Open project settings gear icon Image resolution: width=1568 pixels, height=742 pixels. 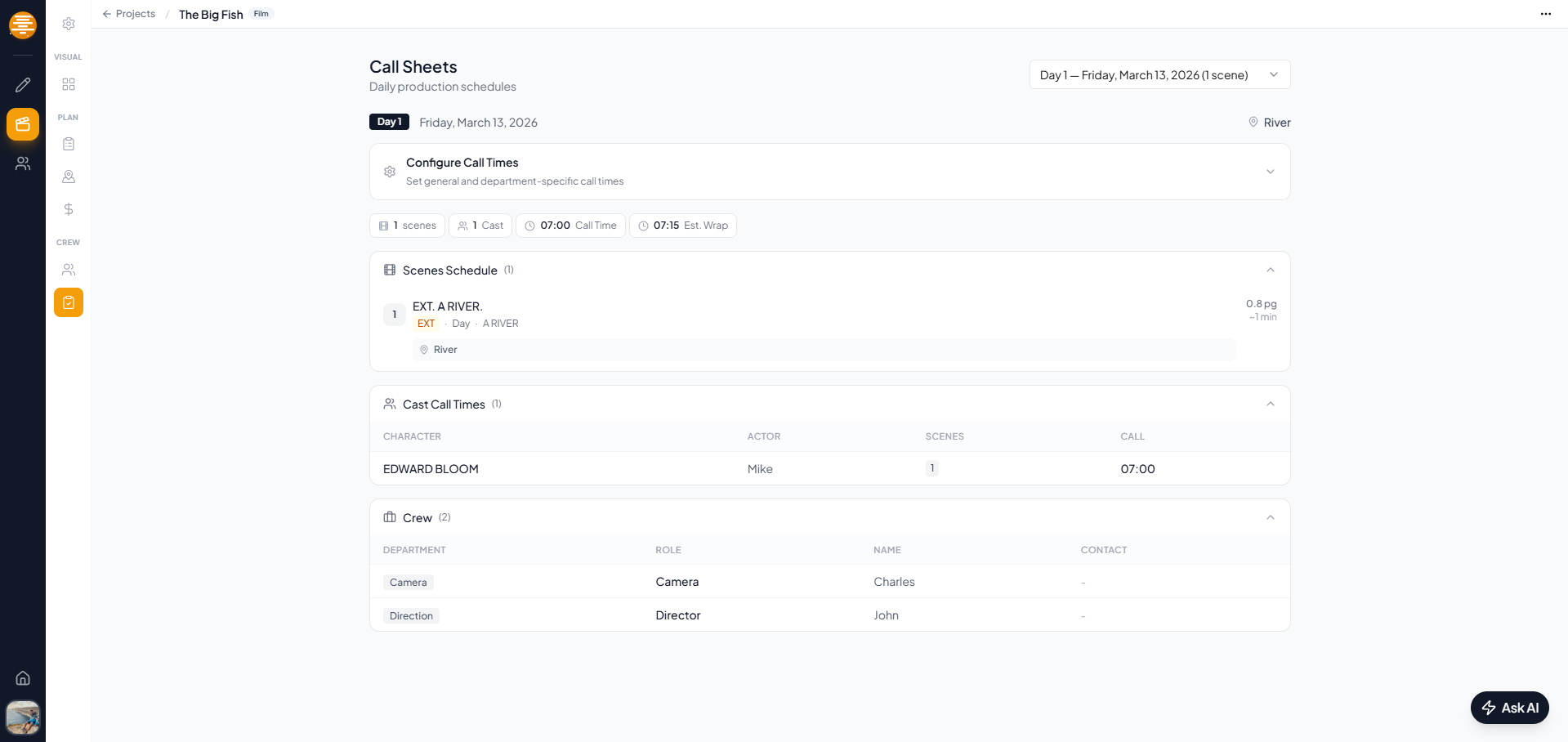(69, 24)
